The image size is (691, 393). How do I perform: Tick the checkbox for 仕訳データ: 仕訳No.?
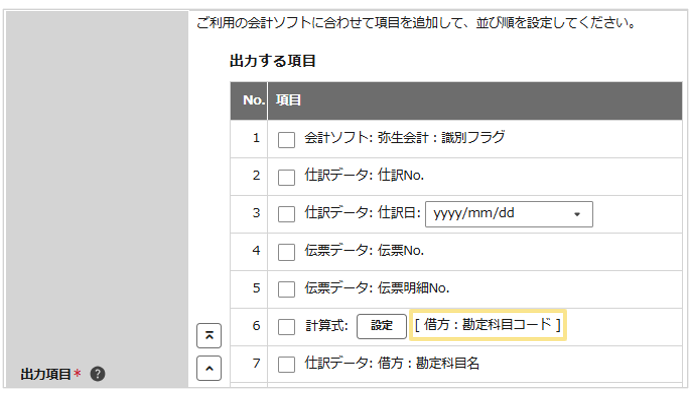click(x=286, y=178)
